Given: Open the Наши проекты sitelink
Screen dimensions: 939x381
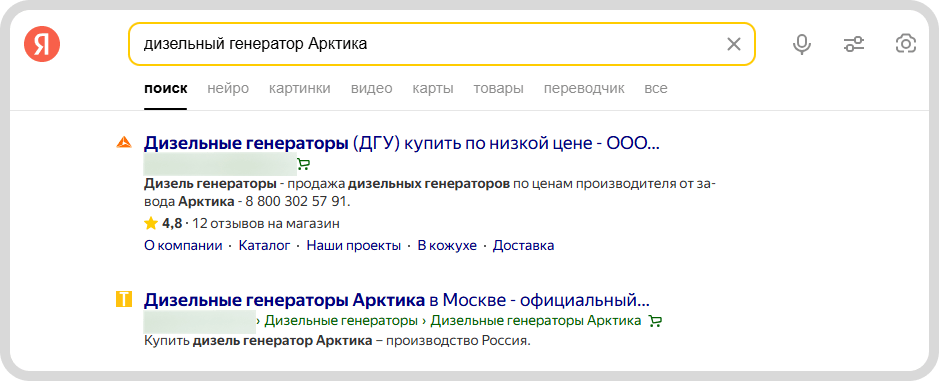Looking at the screenshot, I should pos(353,246).
